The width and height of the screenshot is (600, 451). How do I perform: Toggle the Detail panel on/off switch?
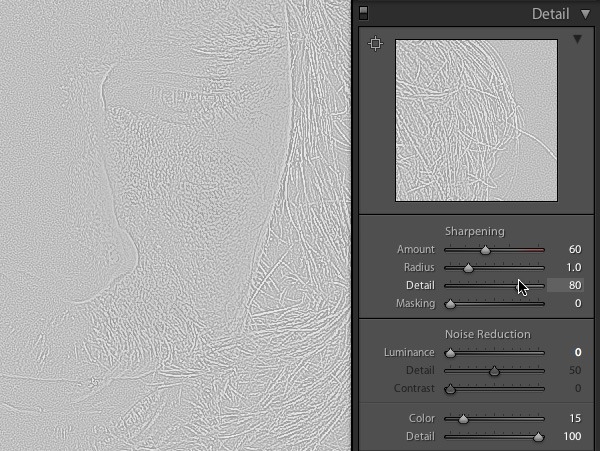click(364, 13)
